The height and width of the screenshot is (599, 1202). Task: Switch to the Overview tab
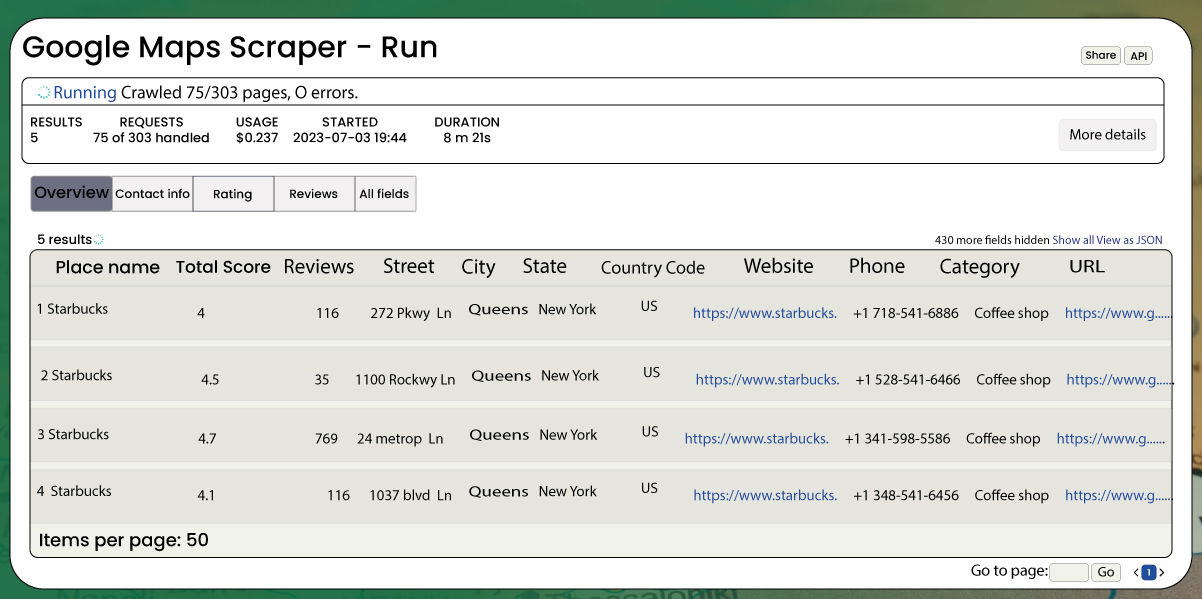pos(71,193)
